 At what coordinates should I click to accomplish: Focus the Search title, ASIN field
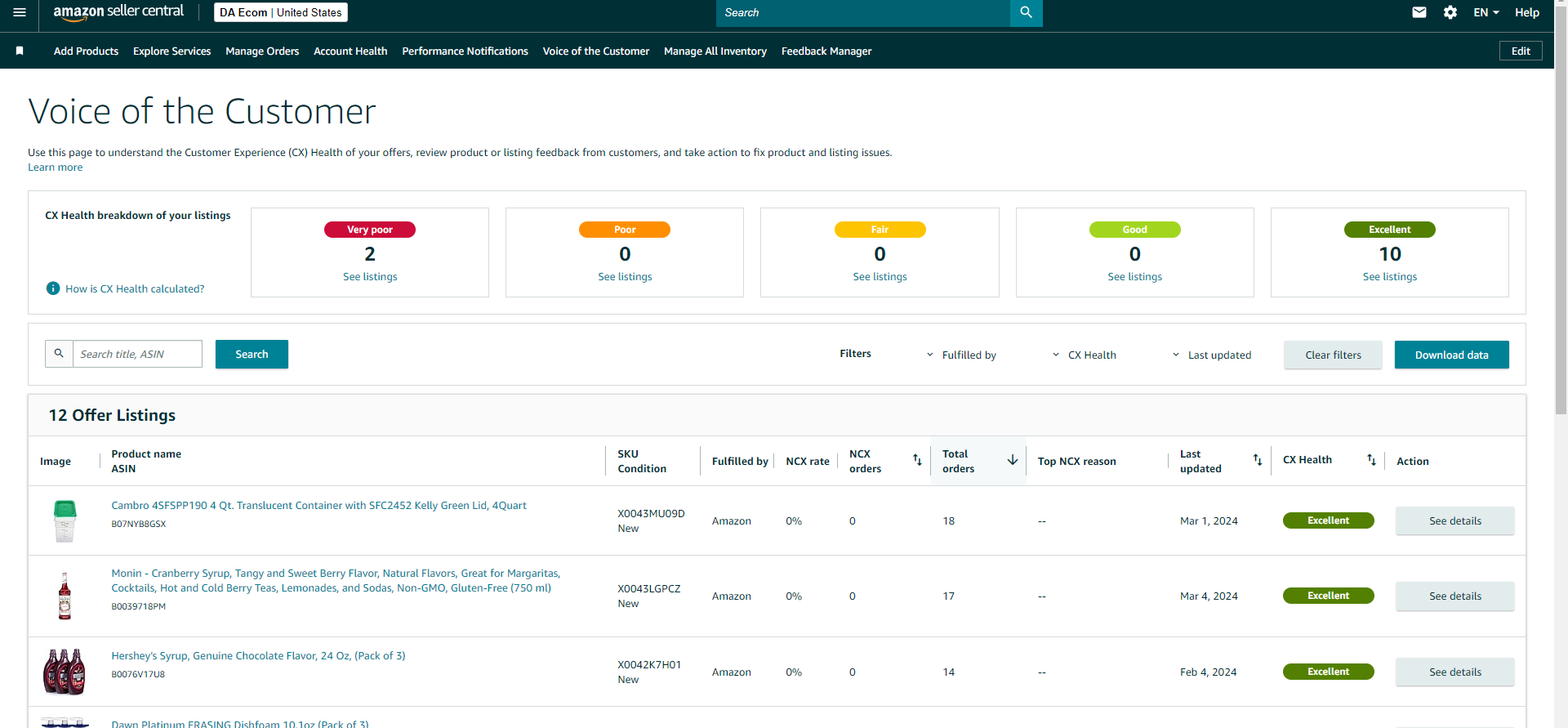(137, 354)
